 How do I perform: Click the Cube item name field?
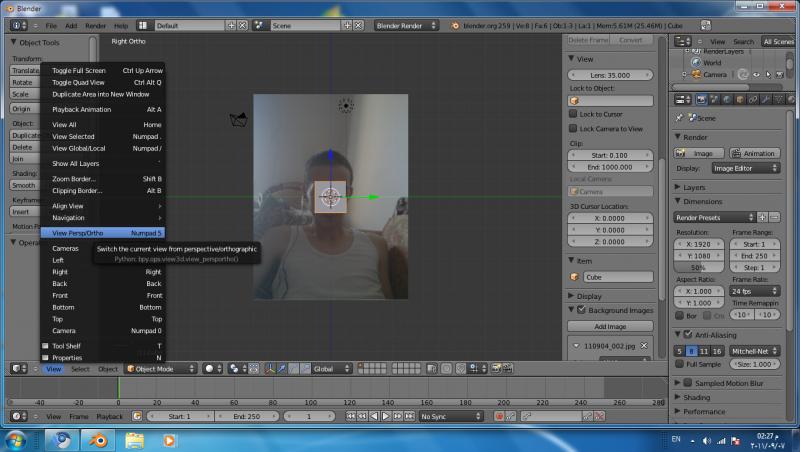coord(617,277)
